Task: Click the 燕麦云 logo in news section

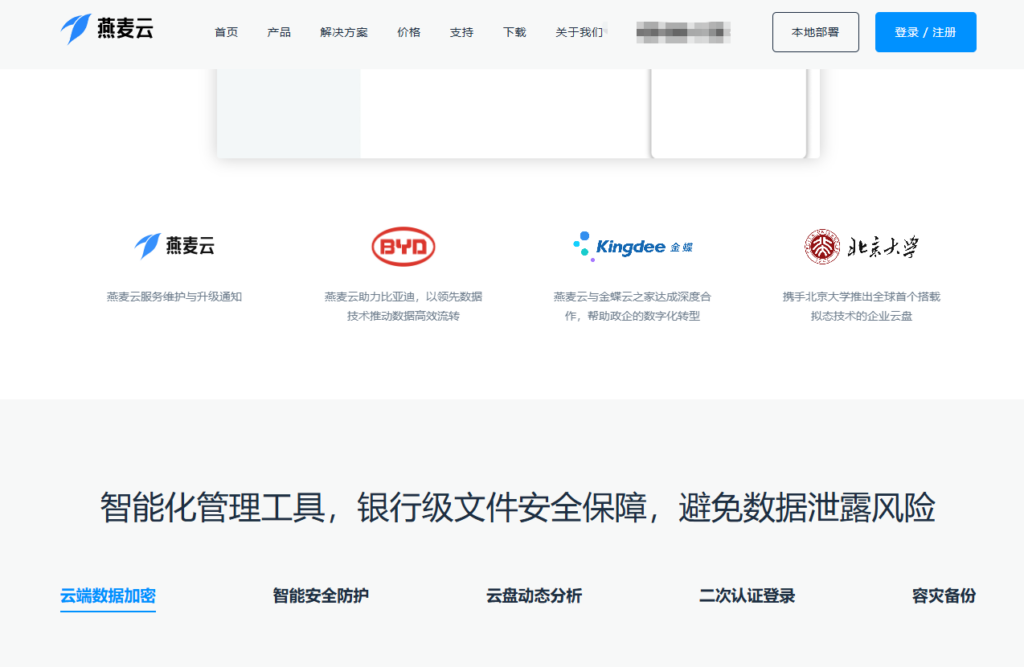Action: click(x=174, y=246)
